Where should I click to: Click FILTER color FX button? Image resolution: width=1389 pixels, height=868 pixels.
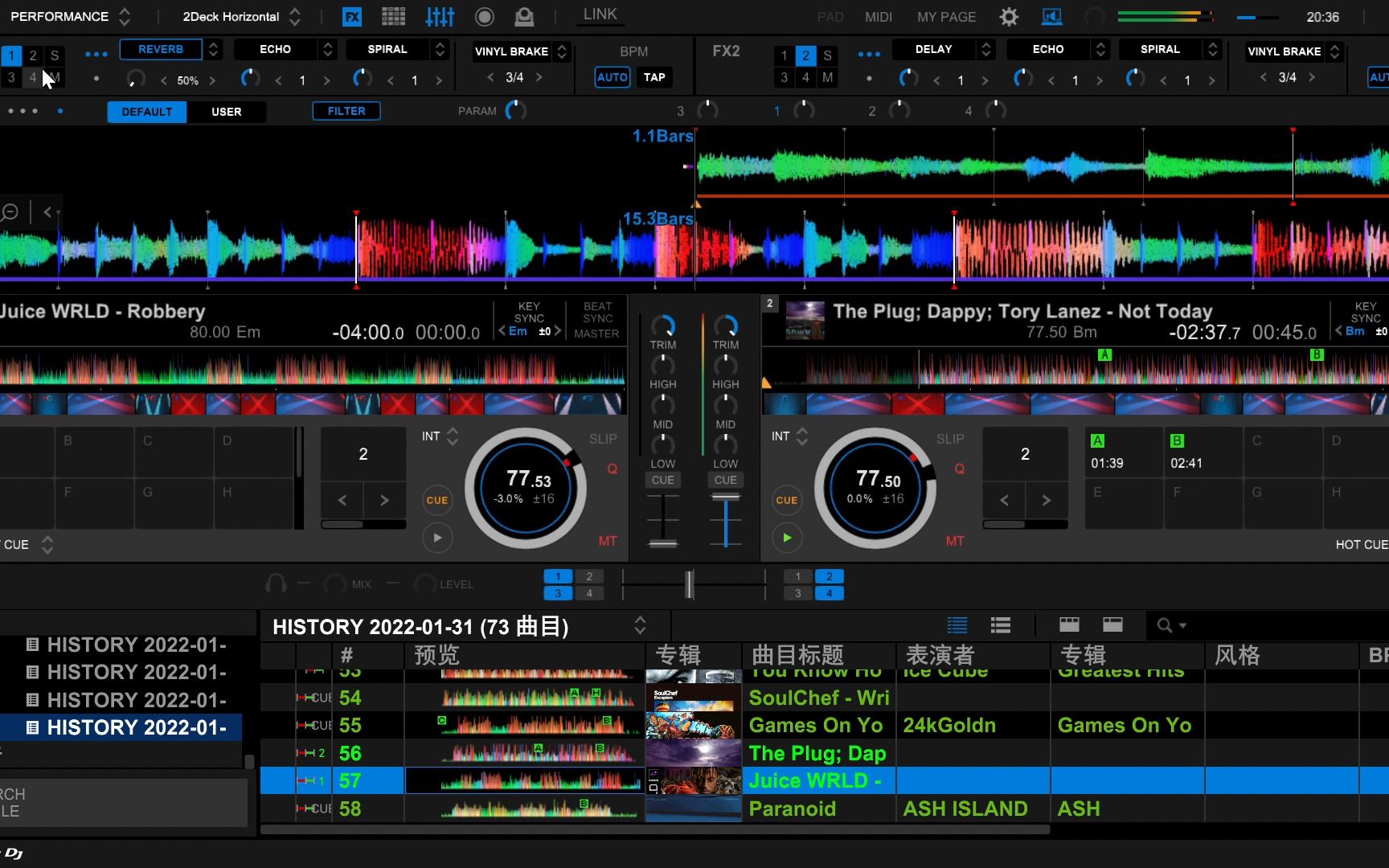346,111
